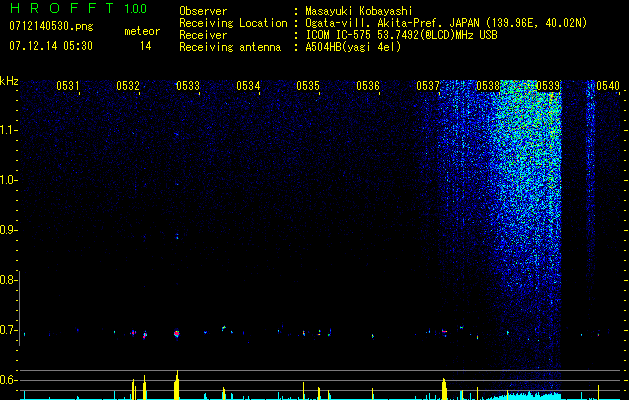629x400 pixels.
Task: Click the Observer label
Action: [x=203, y=11]
